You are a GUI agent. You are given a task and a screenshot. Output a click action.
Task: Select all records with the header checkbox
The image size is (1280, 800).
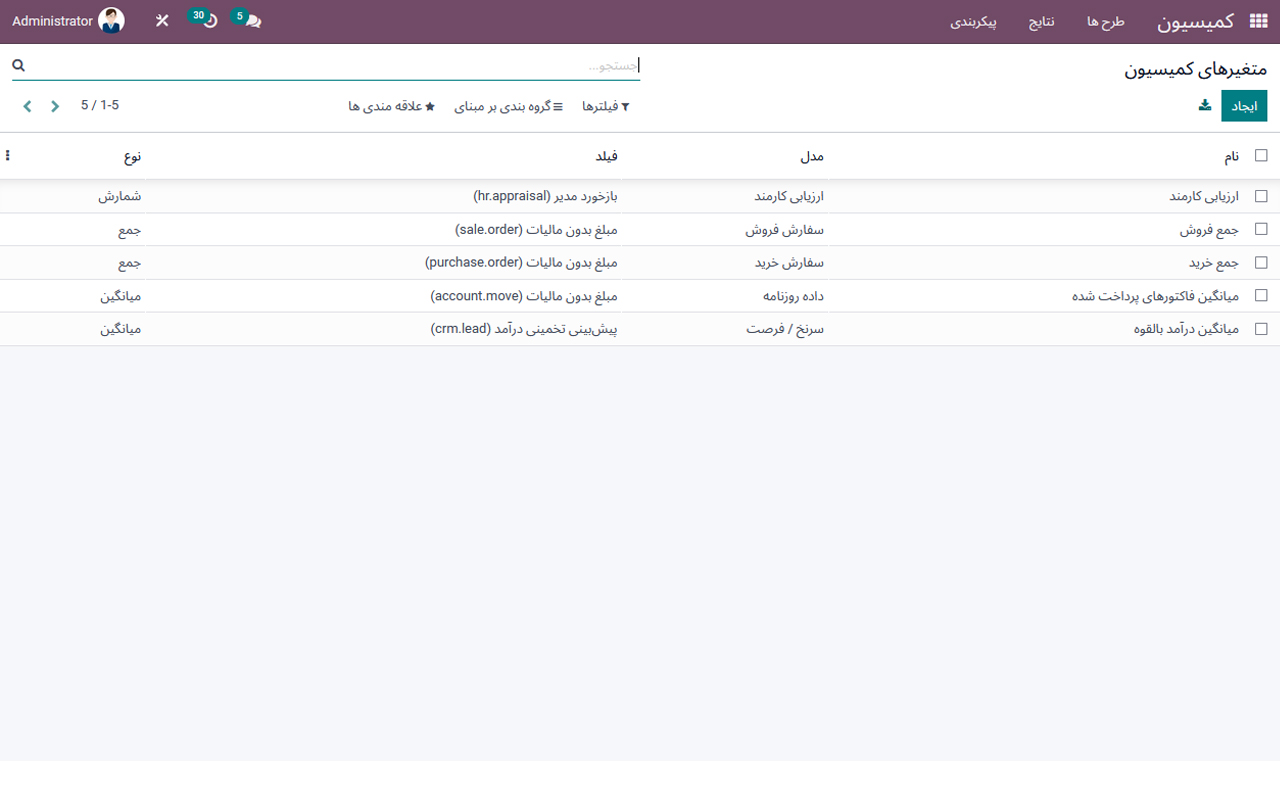coord(1261,155)
